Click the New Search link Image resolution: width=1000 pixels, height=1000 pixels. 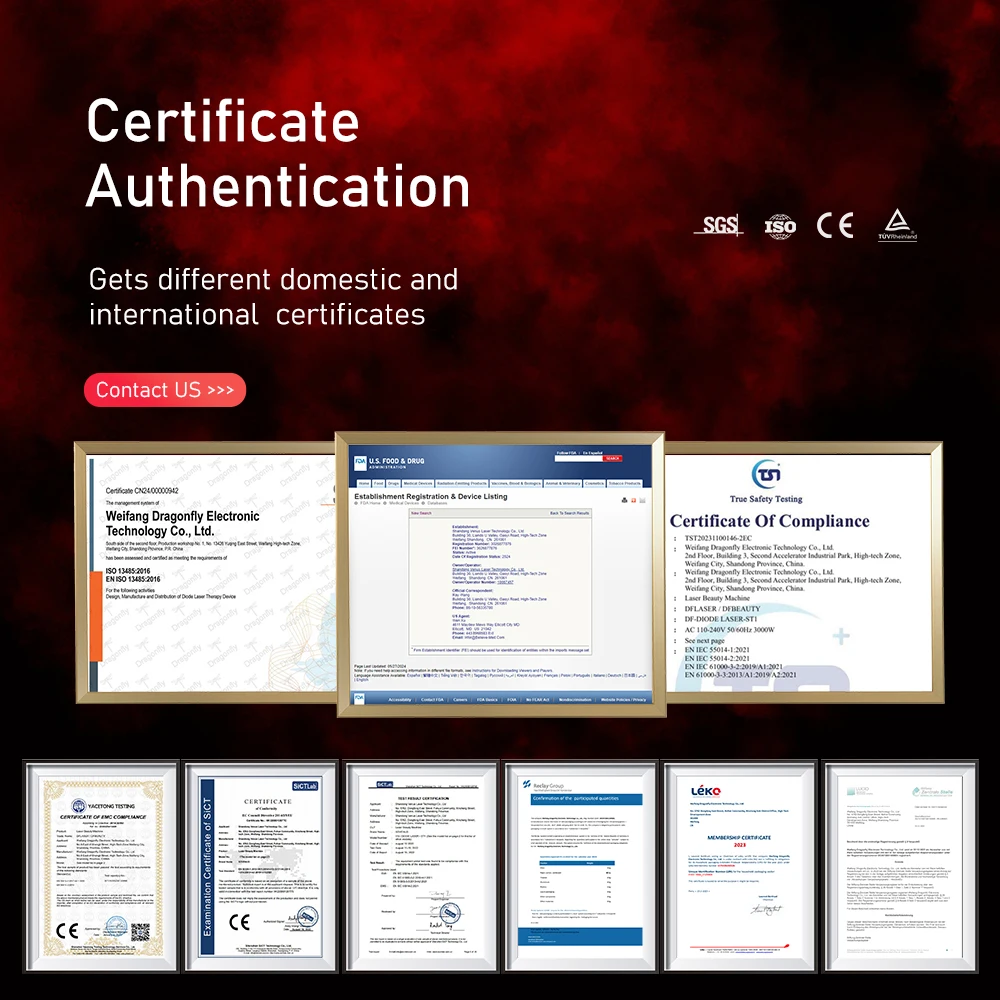click(421, 513)
